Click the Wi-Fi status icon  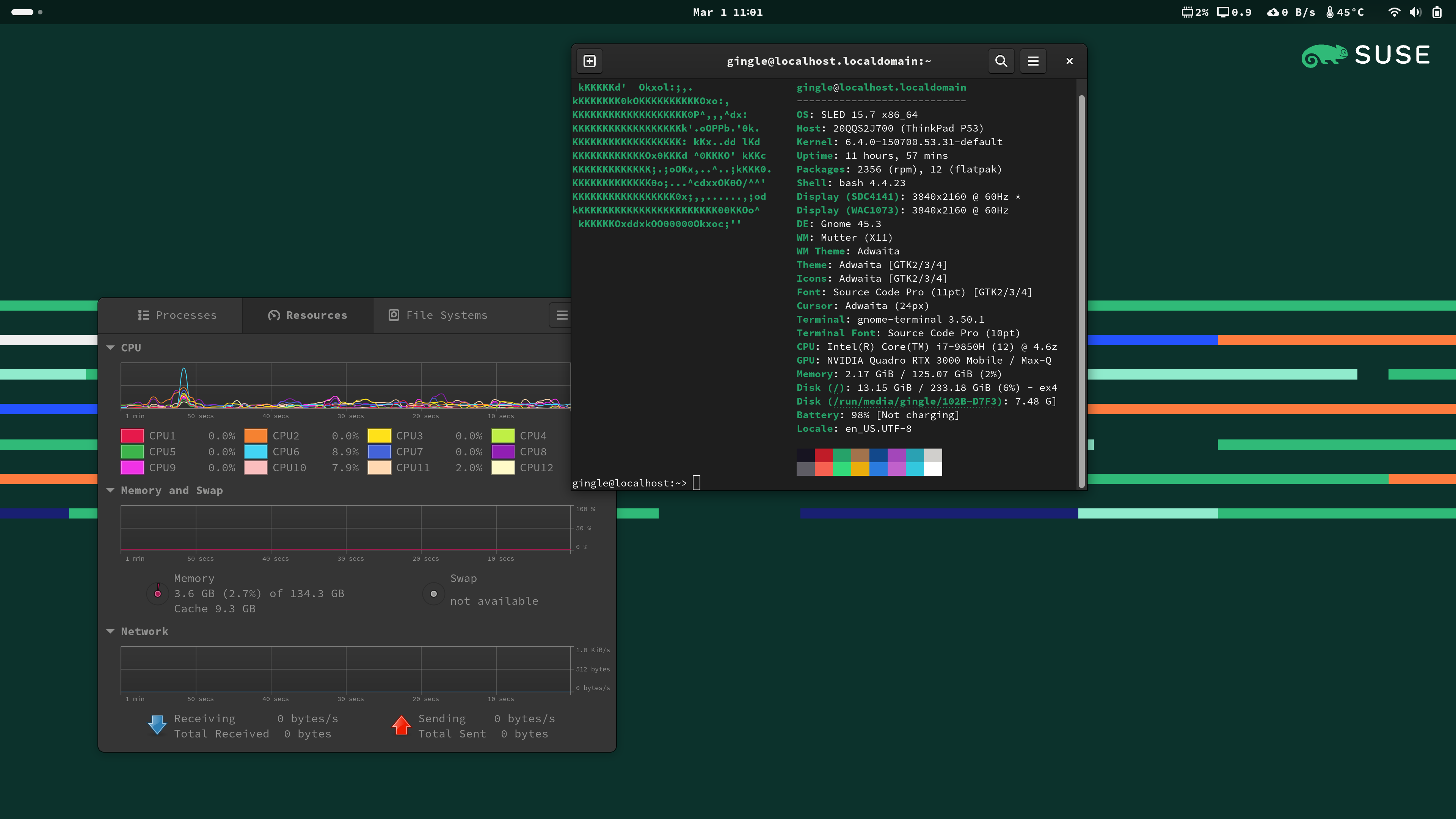pyautogui.click(x=1394, y=13)
